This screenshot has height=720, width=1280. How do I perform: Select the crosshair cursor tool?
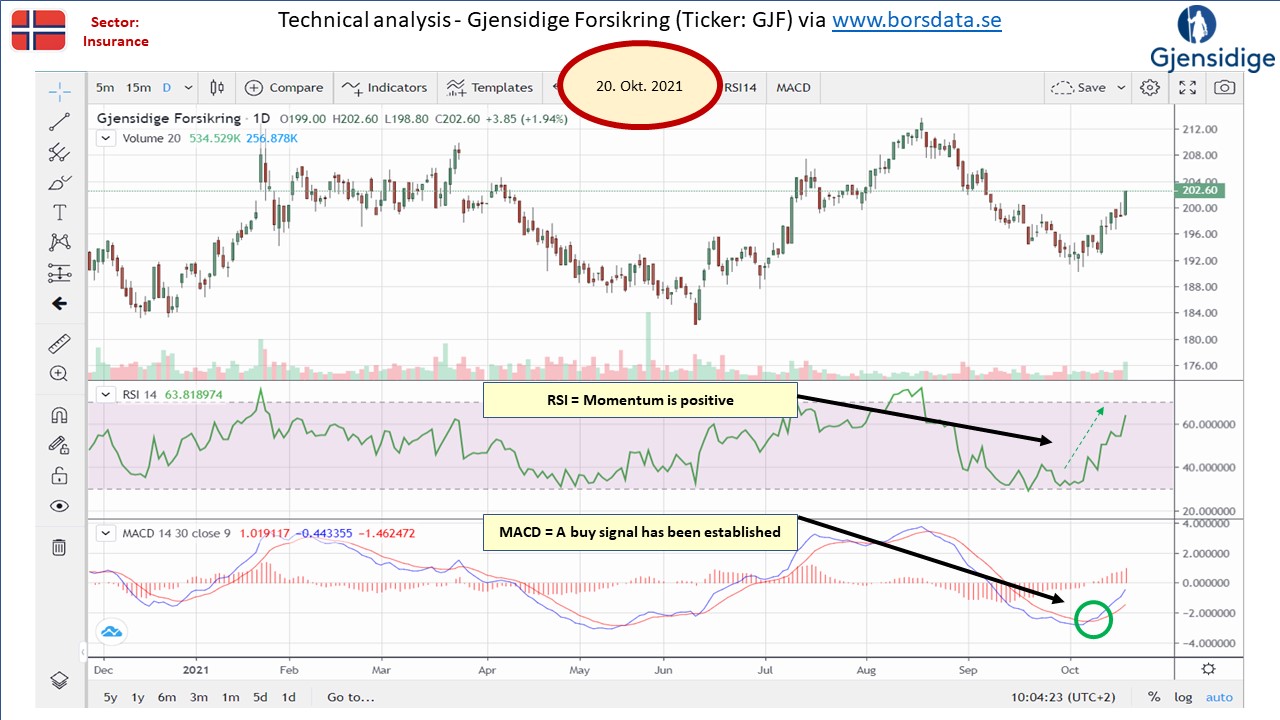(59, 92)
